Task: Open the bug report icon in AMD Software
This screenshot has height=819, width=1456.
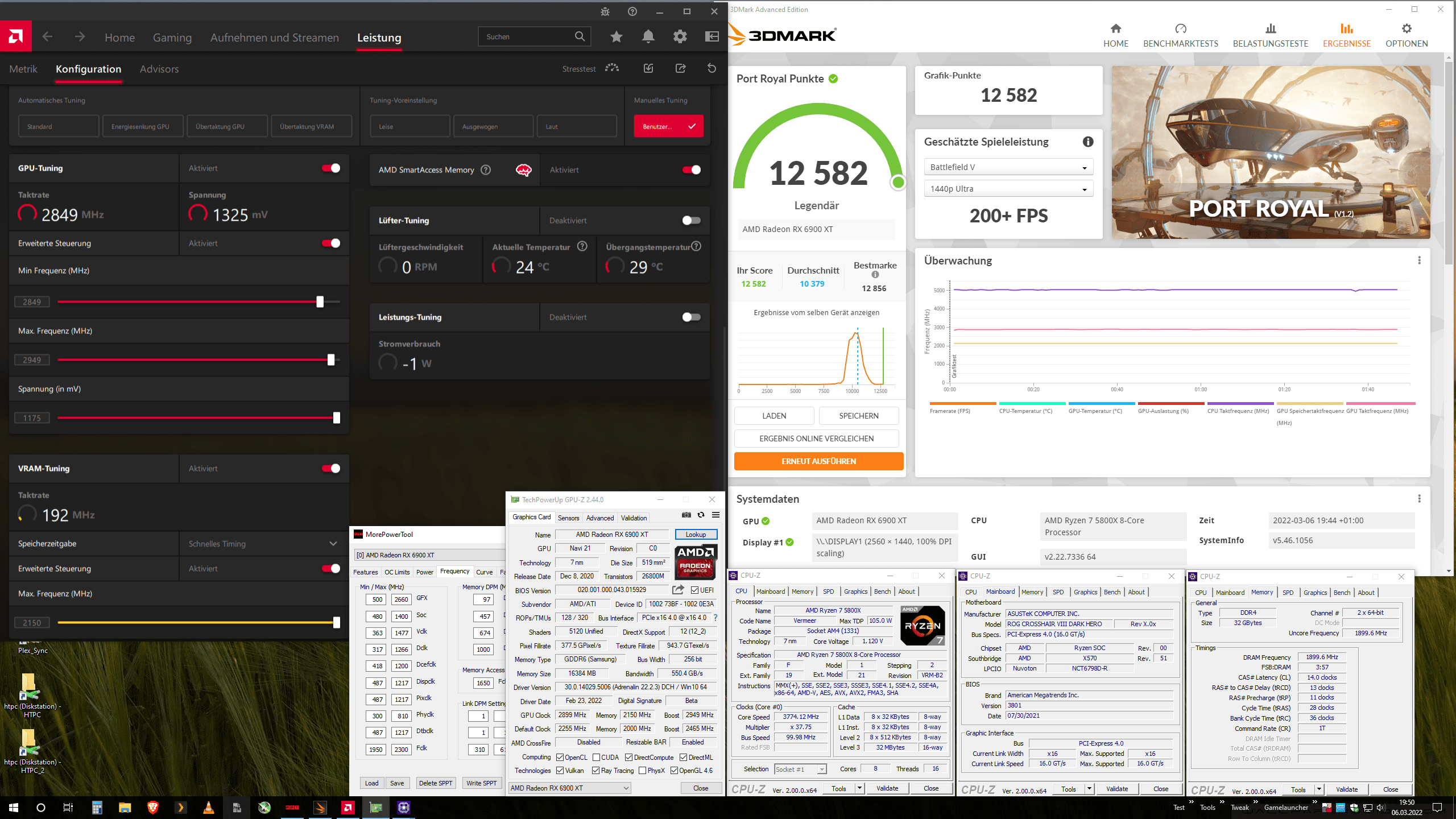Action: click(x=605, y=11)
